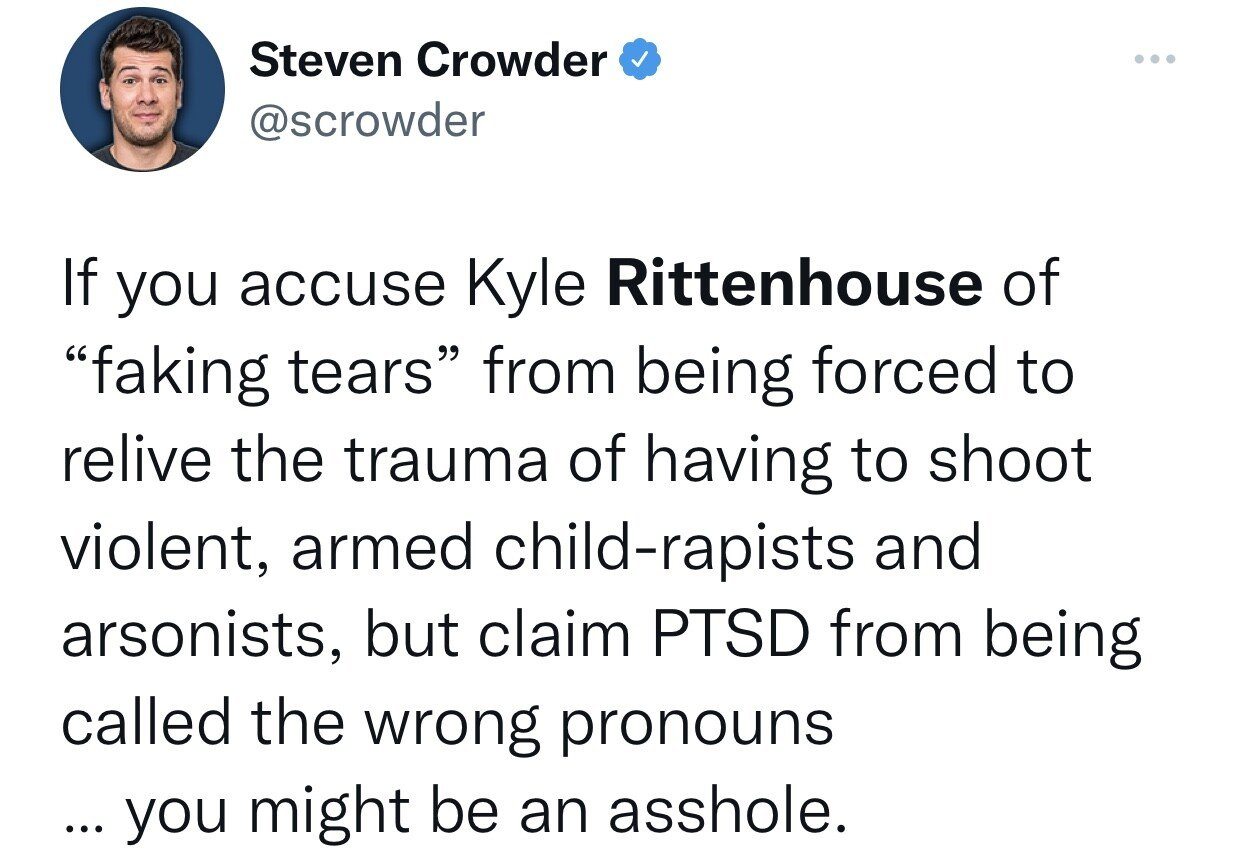Viewport: 1242px width, 856px height.
Task: Click the Steven Crowder display name
Action: [x=428, y=62]
